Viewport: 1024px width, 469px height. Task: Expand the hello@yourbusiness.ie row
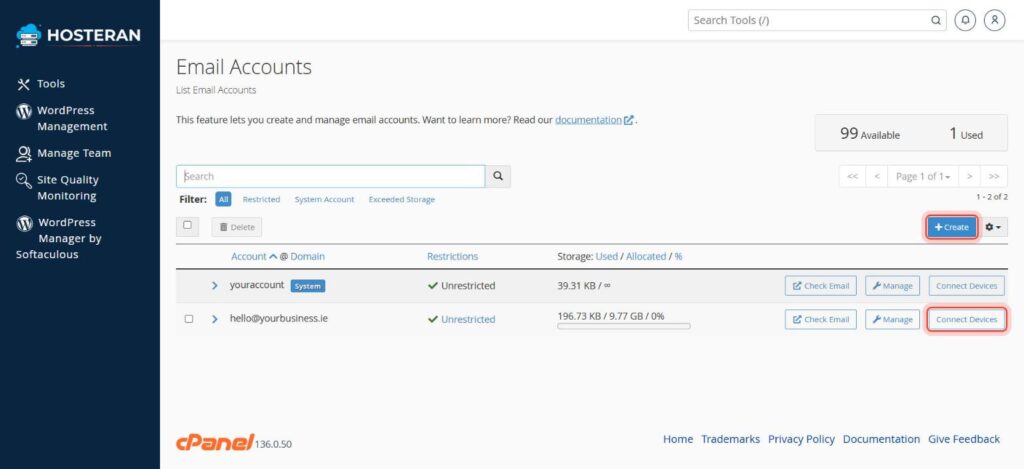(215, 319)
